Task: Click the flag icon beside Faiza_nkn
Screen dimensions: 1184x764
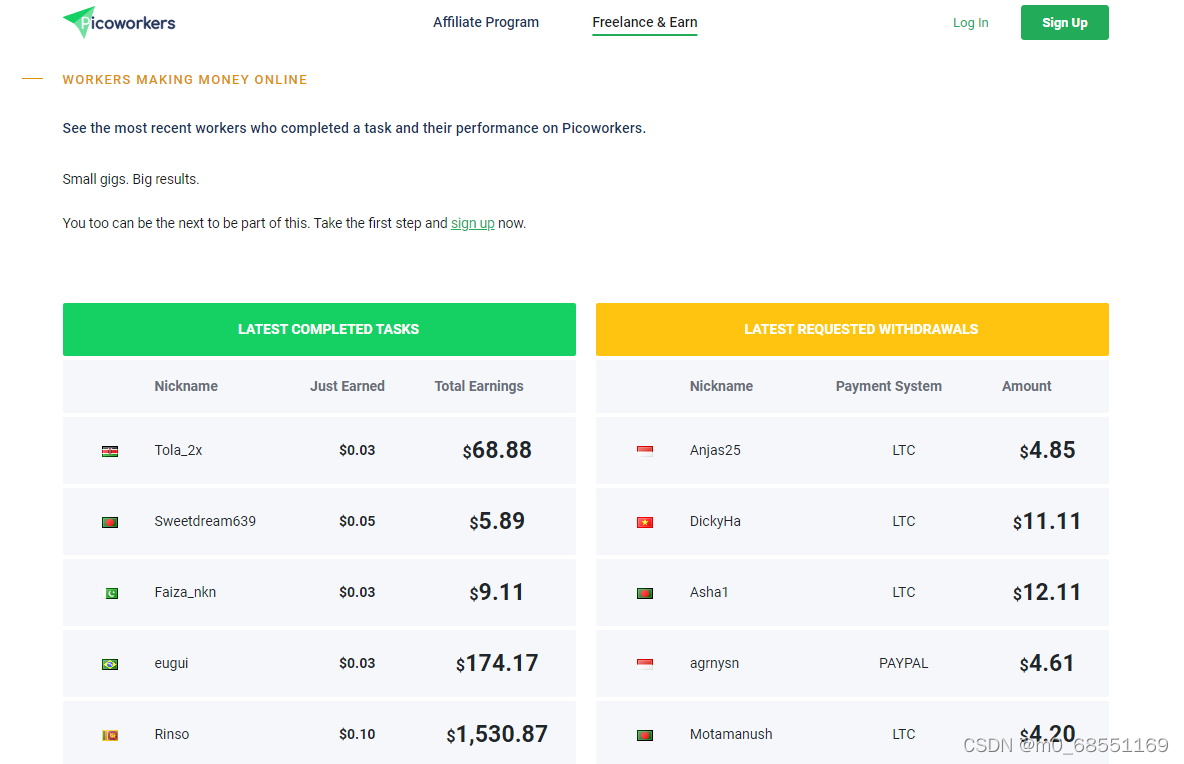Action: 110,593
